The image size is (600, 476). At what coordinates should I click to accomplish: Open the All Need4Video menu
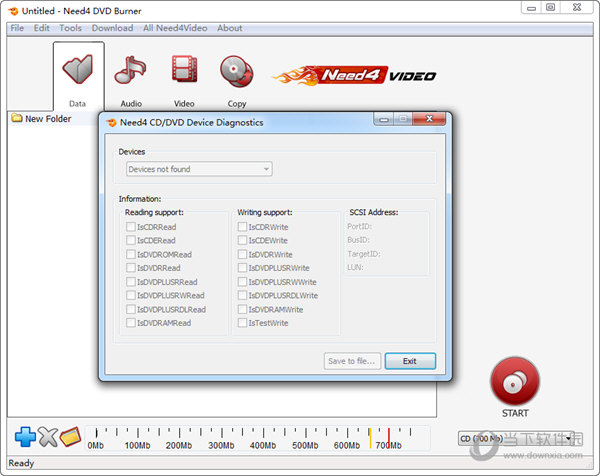coord(175,28)
